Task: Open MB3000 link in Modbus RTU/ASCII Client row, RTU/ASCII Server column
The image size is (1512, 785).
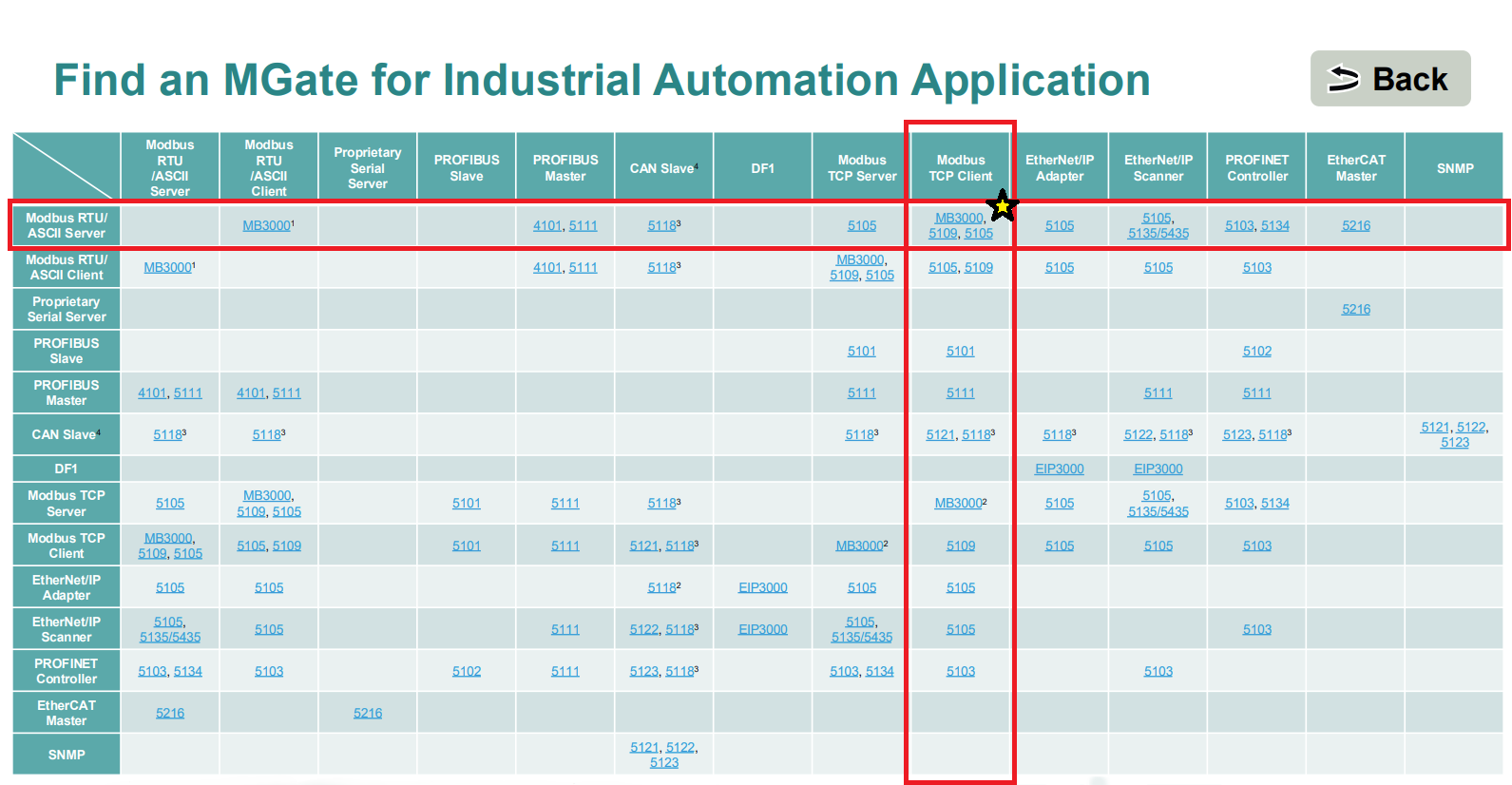Action: coord(167,267)
